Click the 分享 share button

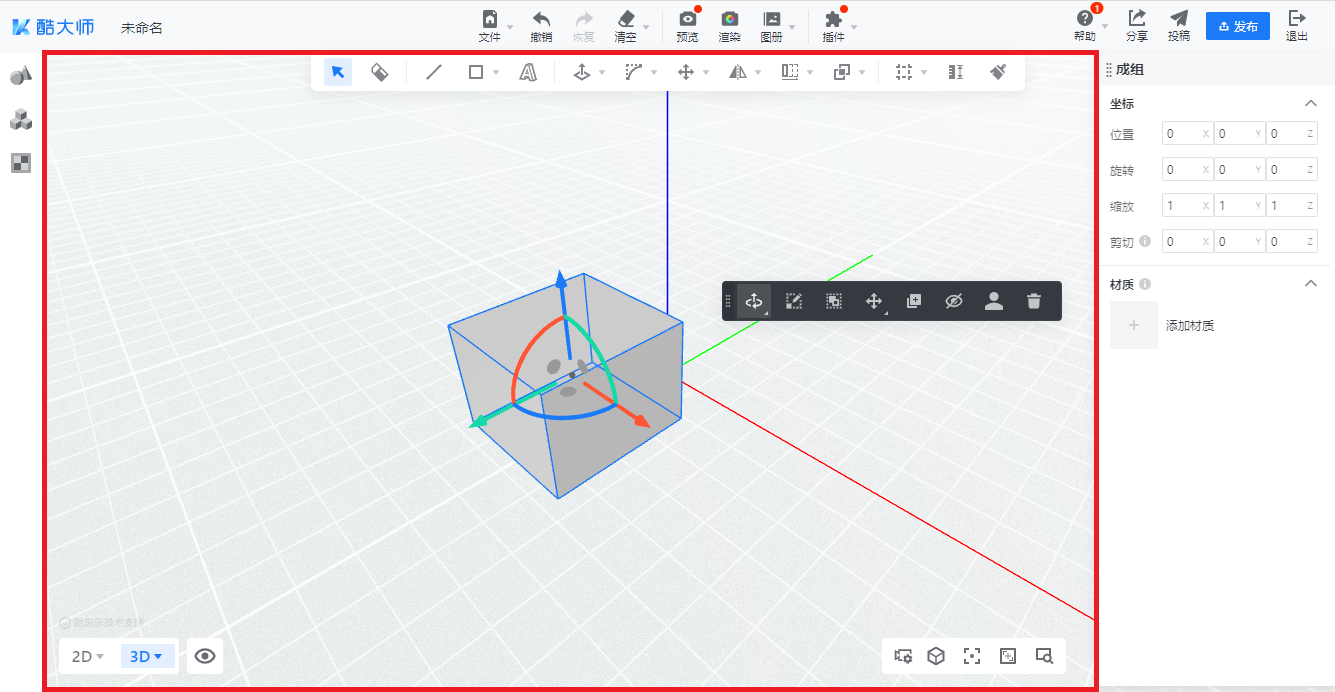tap(1137, 26)
